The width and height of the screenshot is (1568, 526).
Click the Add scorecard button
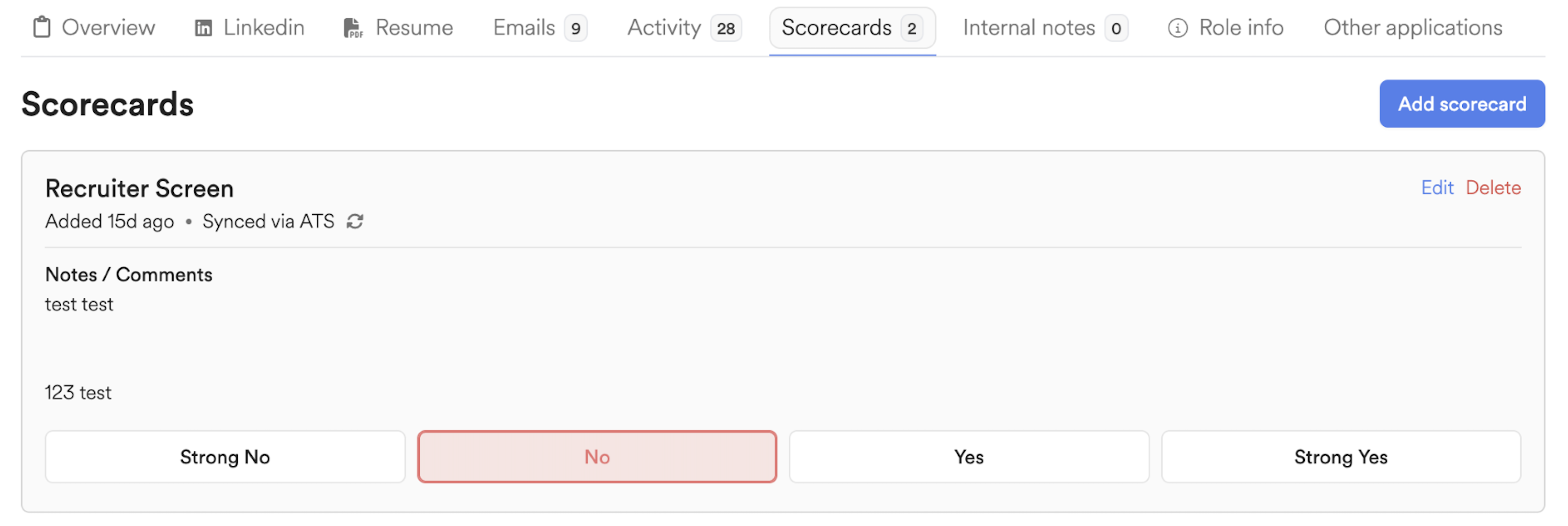[1461, 104]
